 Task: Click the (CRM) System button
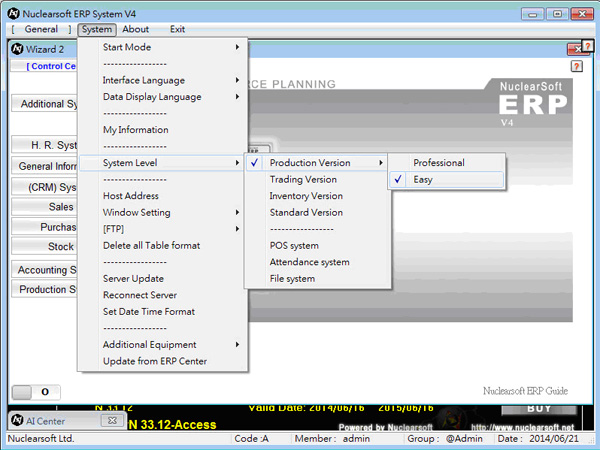(x=44, y=187)
